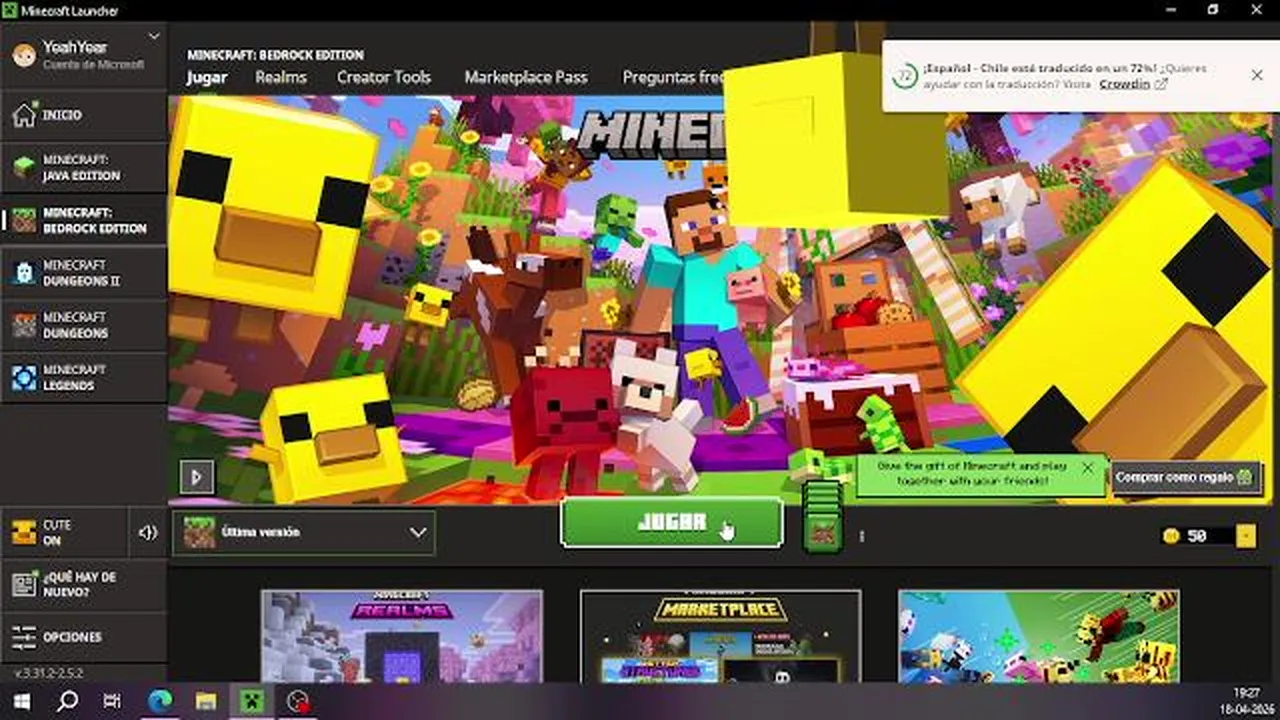Screen dimensions: 1280x720
Task: Open ¿Qué hay de nuevo? news
Action: pyautogui.click(x=84, y=585)
